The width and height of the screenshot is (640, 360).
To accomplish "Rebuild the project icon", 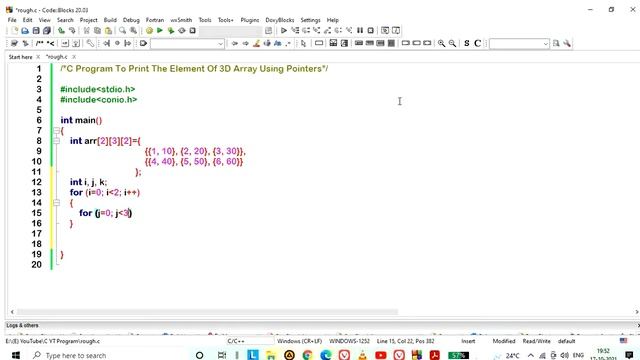I will coord(182,31).
